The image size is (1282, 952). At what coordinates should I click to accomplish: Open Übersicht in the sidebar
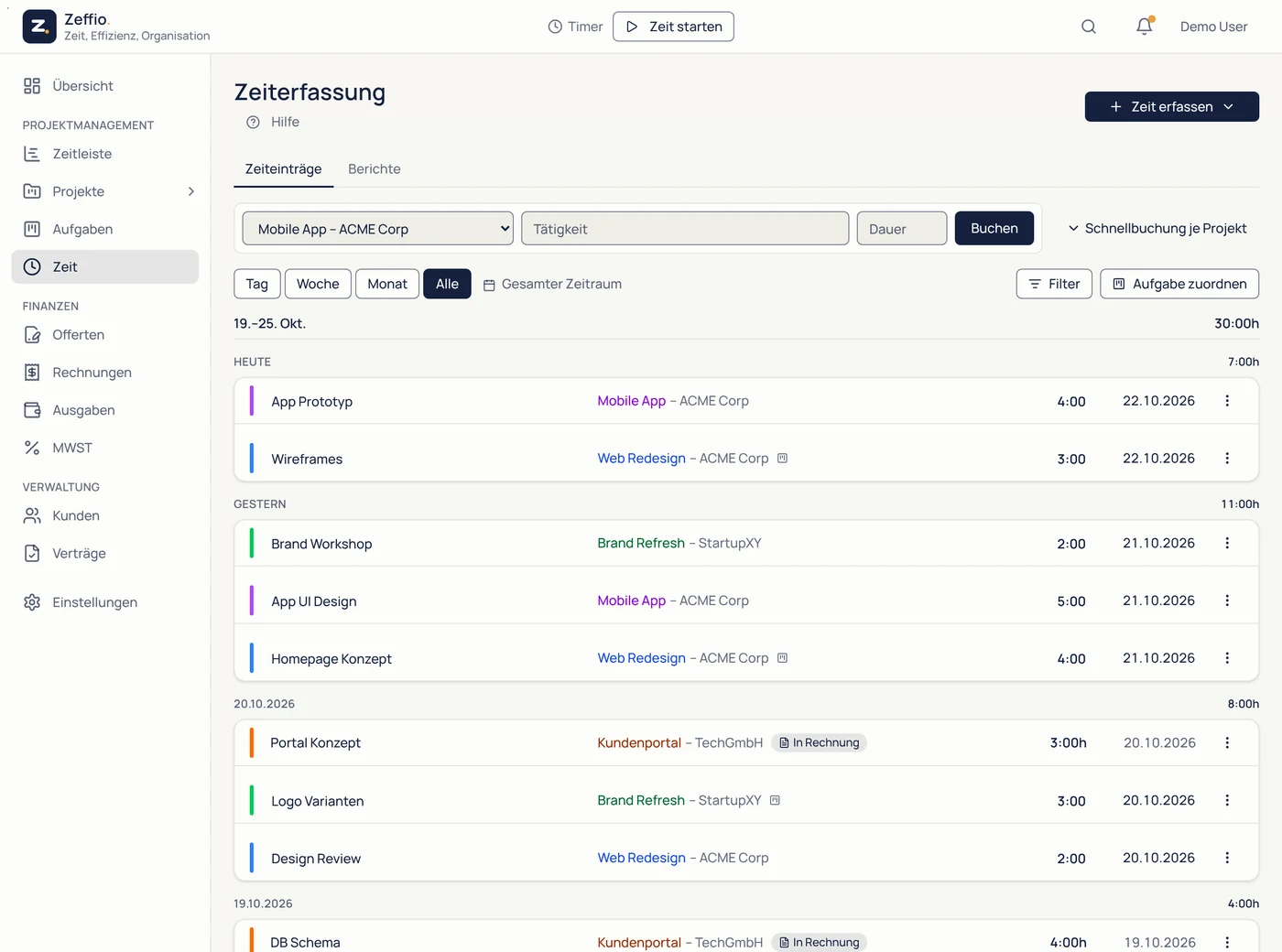coord(105,86)
